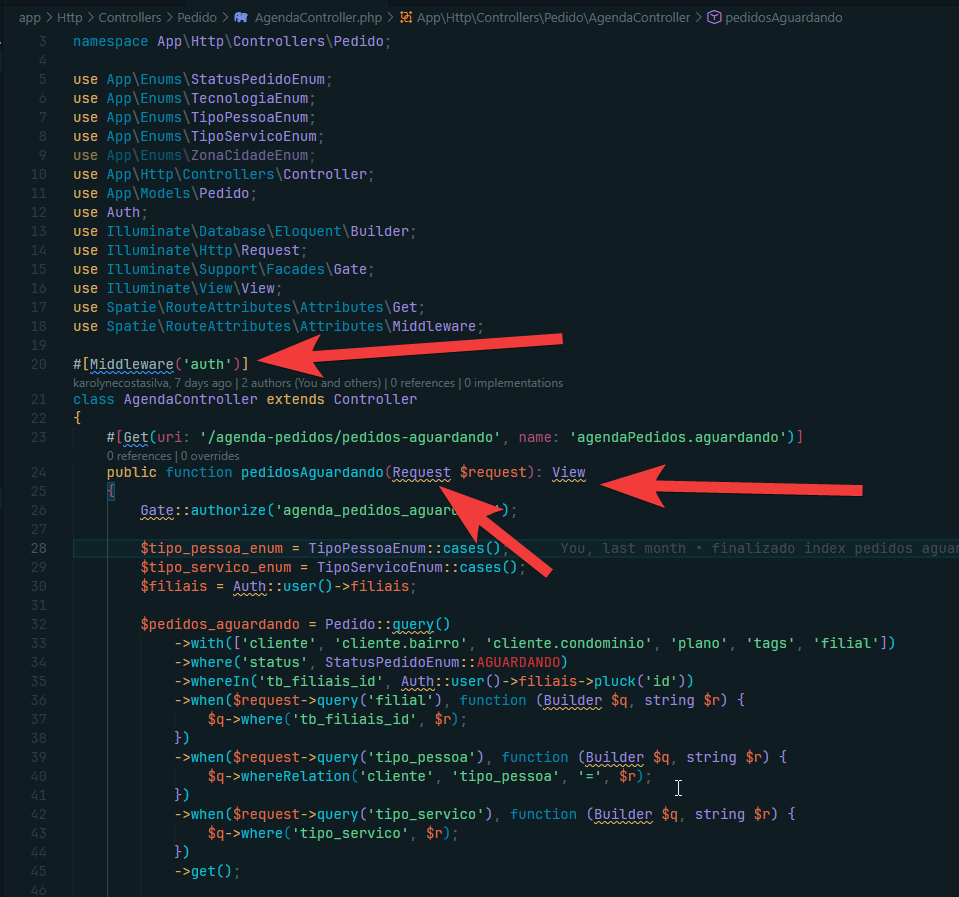Viewport: 959px width, 897px height.
Task: Click the method cube icon before pedidosAguardando
Action: [713, 17]
